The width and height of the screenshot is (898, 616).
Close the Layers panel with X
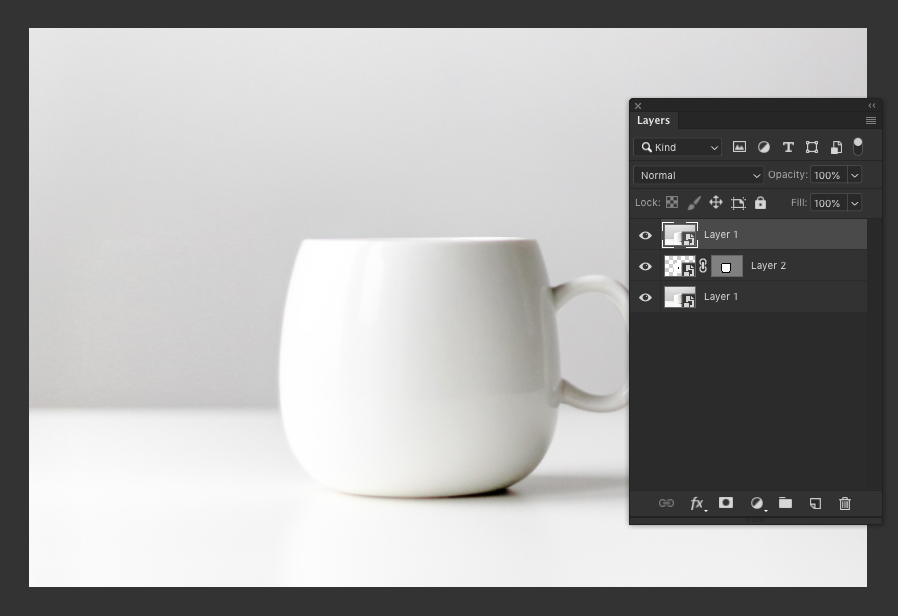[638, 106]
